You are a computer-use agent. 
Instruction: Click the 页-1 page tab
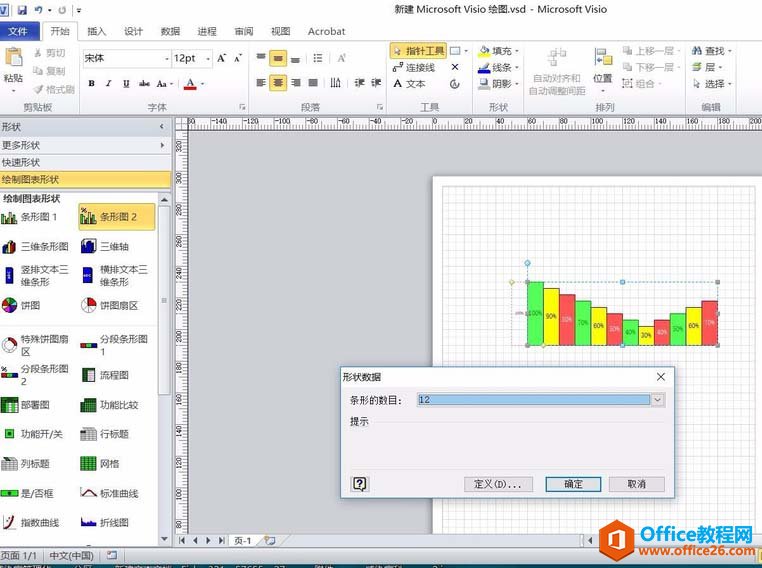point(243,540)
